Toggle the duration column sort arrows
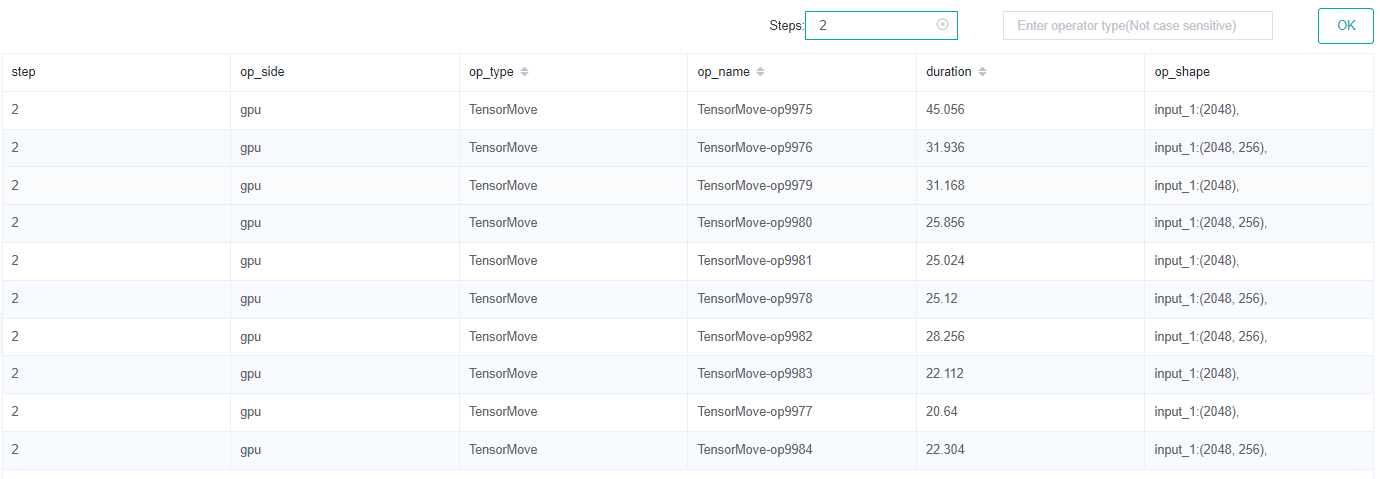This screenshot has width=1380, height=479. pos(982,72)
